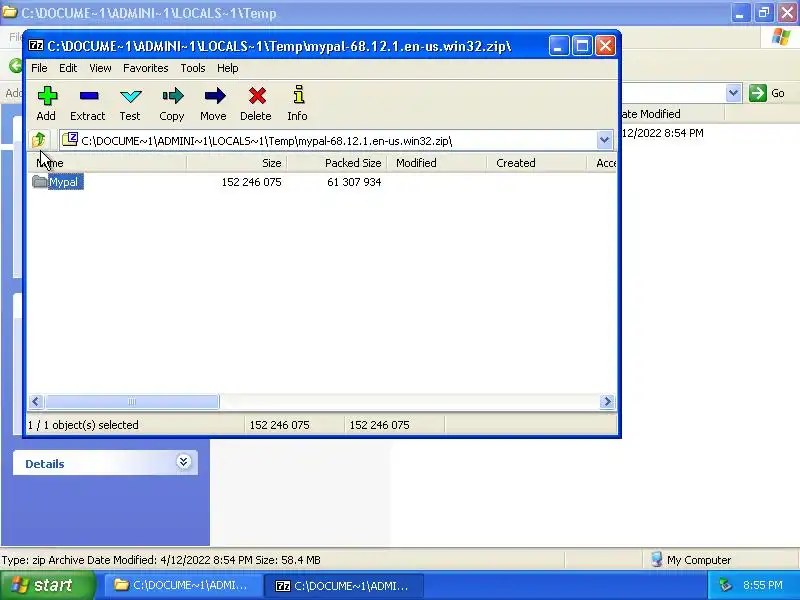Click the 7z icon in the window title bar
Screen dimensions: 800x600
[x=36, y=46]
